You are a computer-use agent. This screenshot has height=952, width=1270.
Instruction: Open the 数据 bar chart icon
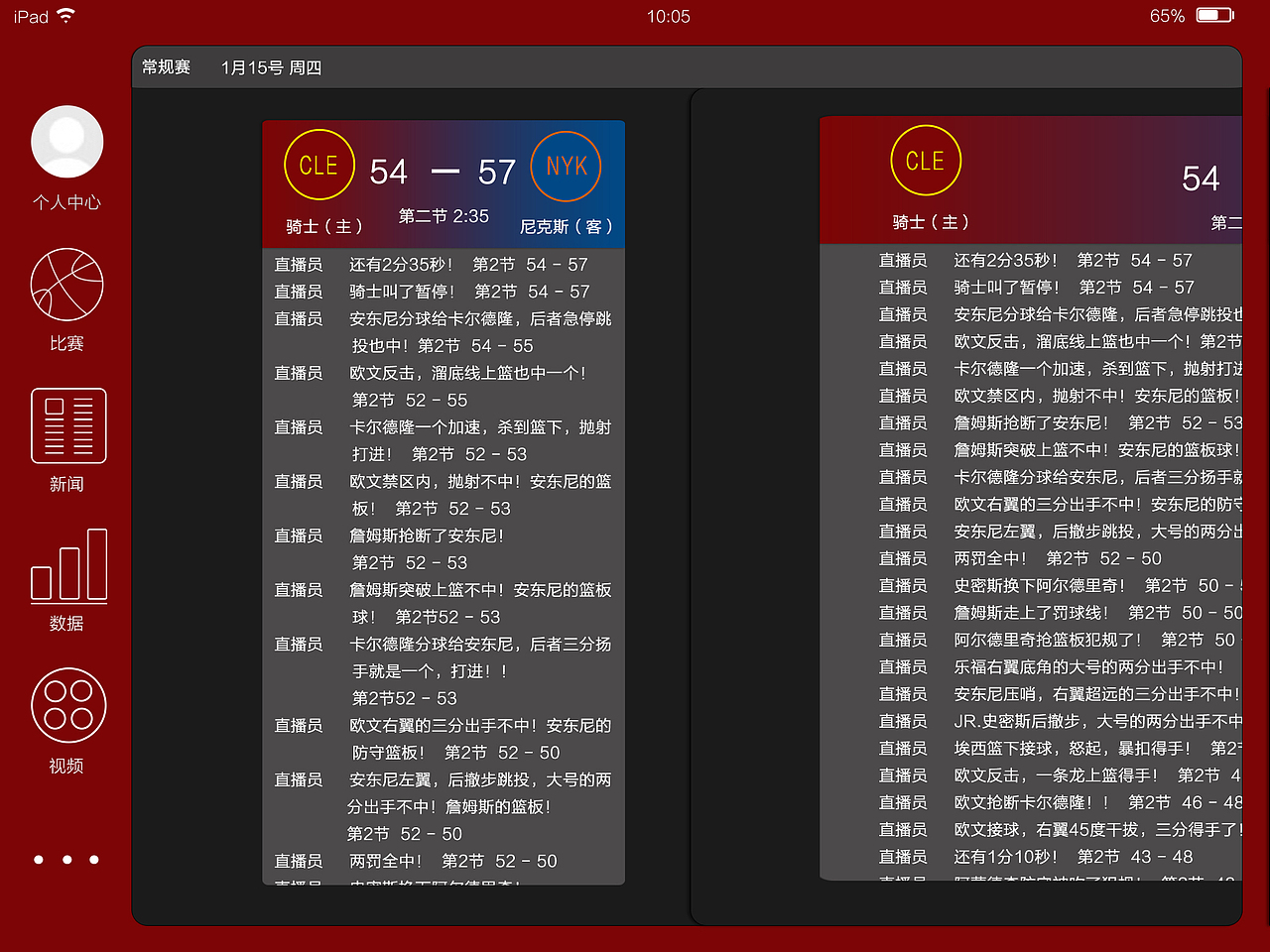point(68,565)
